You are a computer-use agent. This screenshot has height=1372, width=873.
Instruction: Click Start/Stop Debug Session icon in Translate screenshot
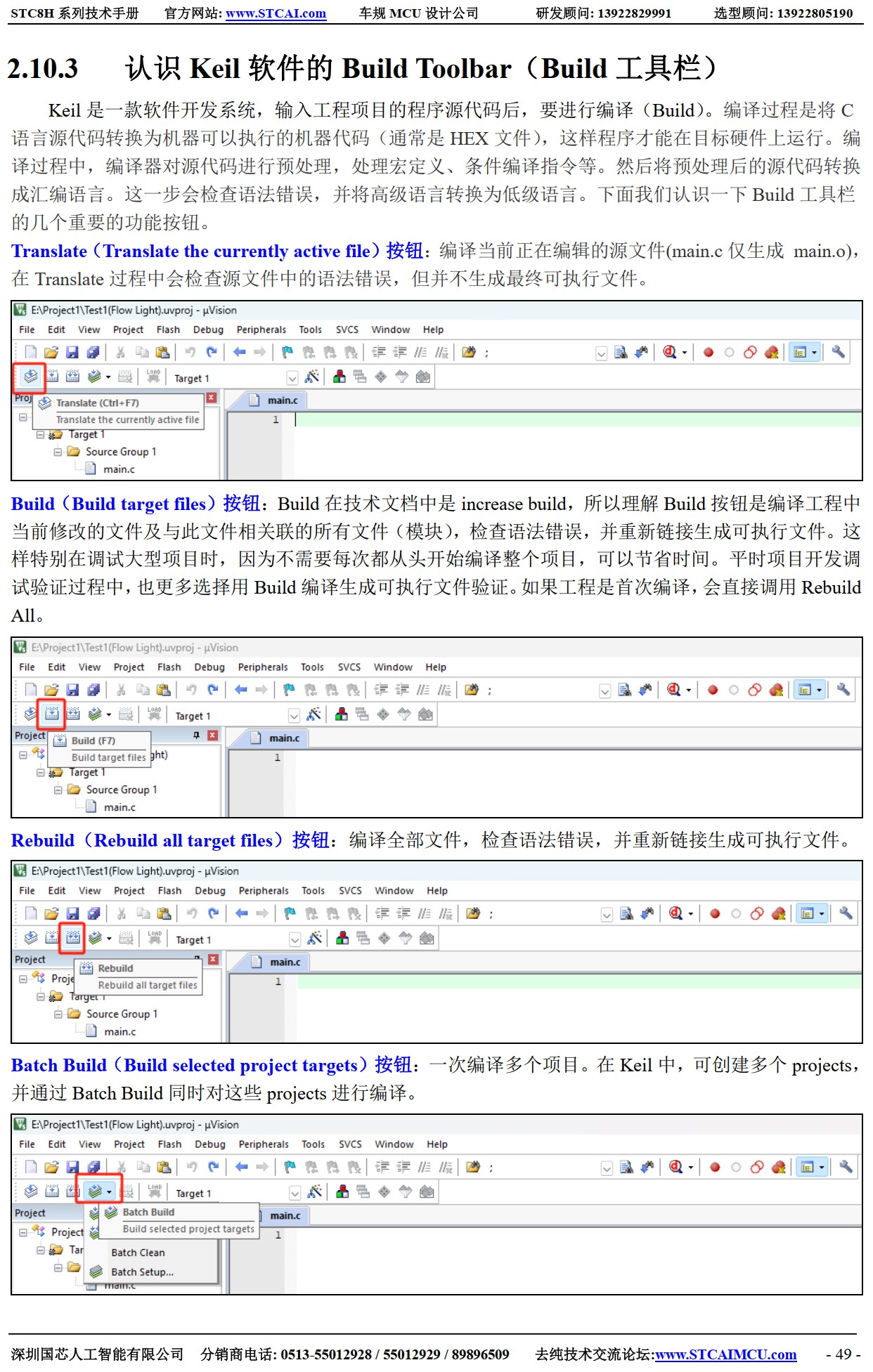[670, 352]
